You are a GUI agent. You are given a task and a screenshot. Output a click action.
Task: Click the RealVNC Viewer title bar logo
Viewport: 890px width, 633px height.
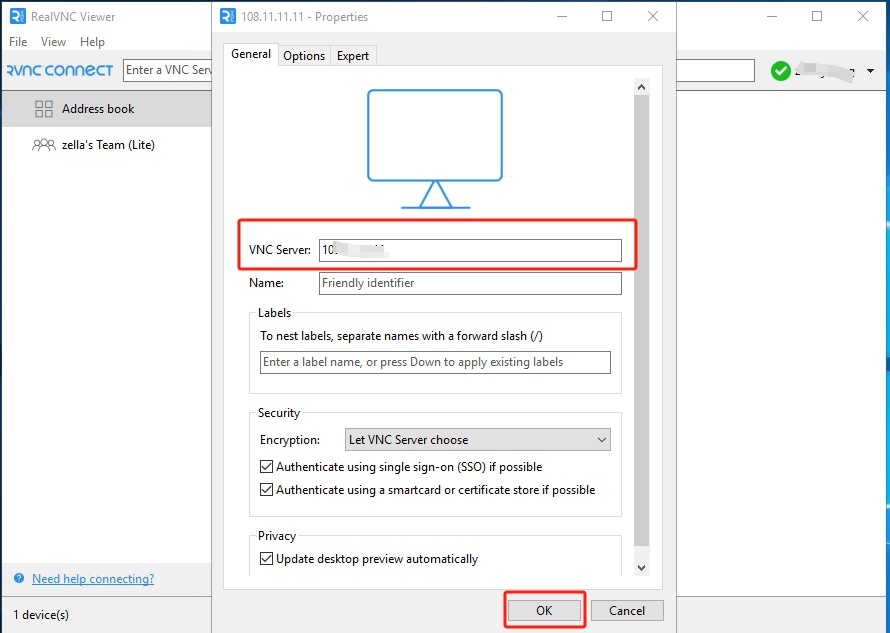[x=17, y=16]
